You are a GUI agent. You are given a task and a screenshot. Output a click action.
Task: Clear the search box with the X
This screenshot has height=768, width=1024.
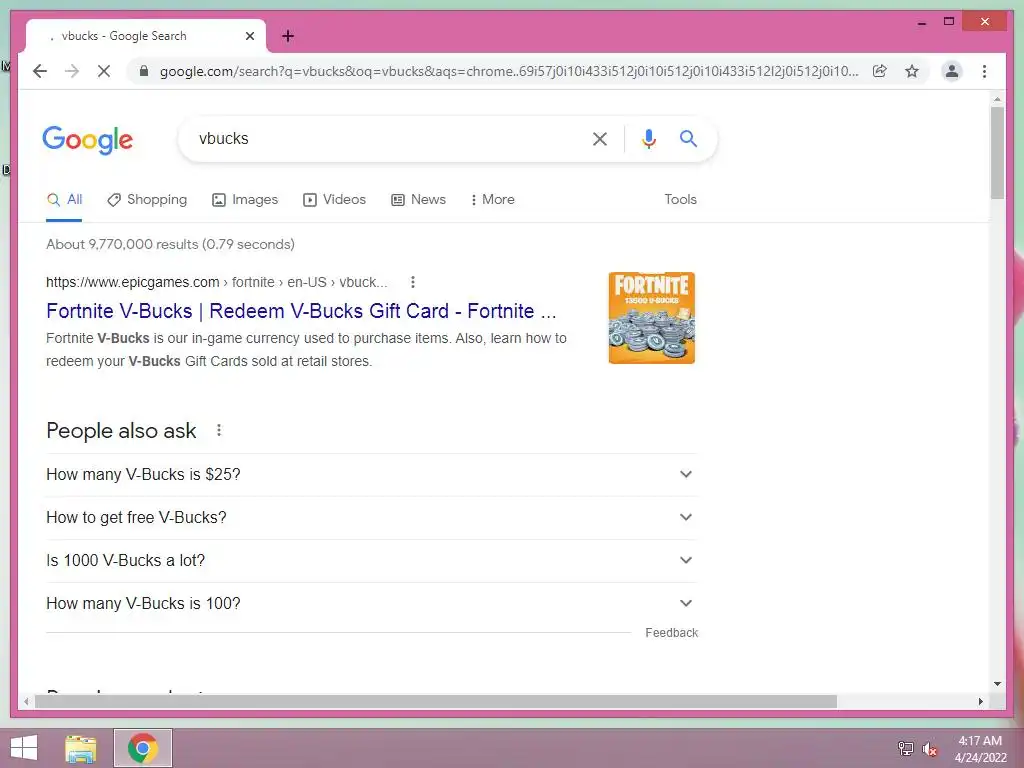point(600,138)
